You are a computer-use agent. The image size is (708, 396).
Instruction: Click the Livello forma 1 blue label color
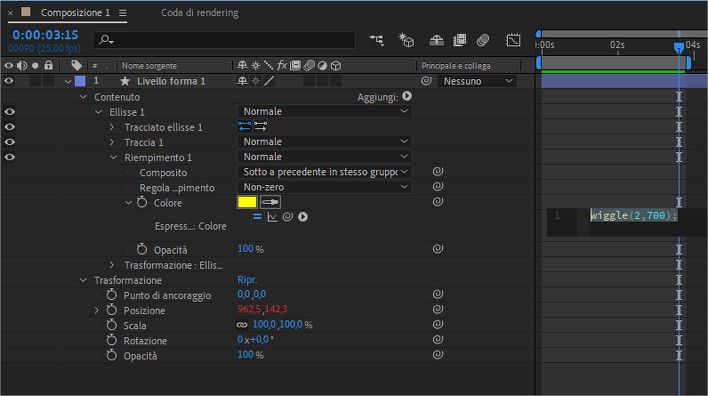(80, 81)
